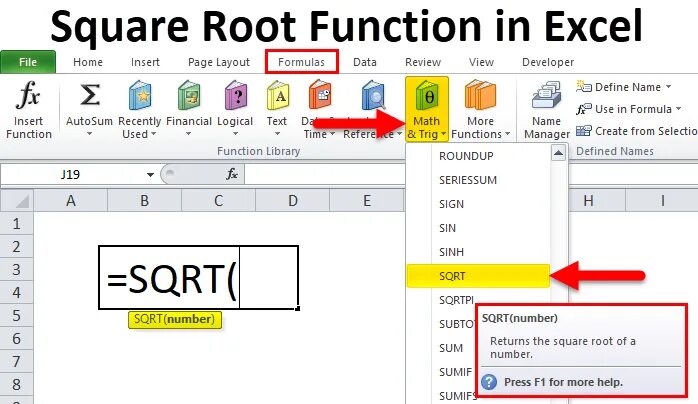Click the Create from Selection icon
698x404 pixels.
[584, 131]
